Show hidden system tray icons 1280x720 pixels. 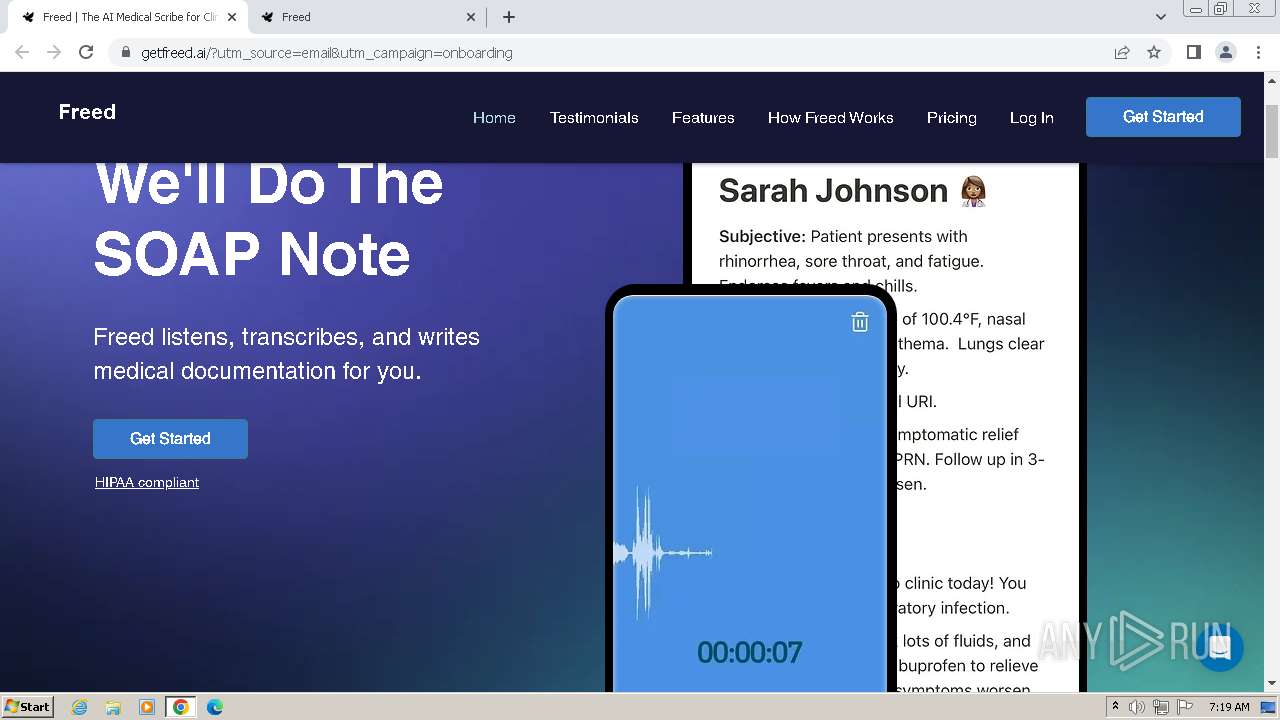coord(1115,707)
